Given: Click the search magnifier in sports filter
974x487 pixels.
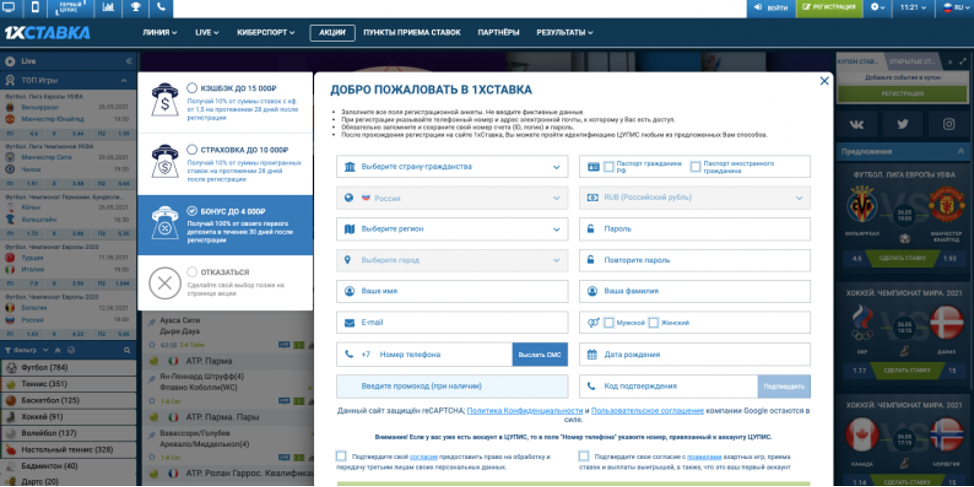Looking at the screenshot, I should [x=127, y=350].
